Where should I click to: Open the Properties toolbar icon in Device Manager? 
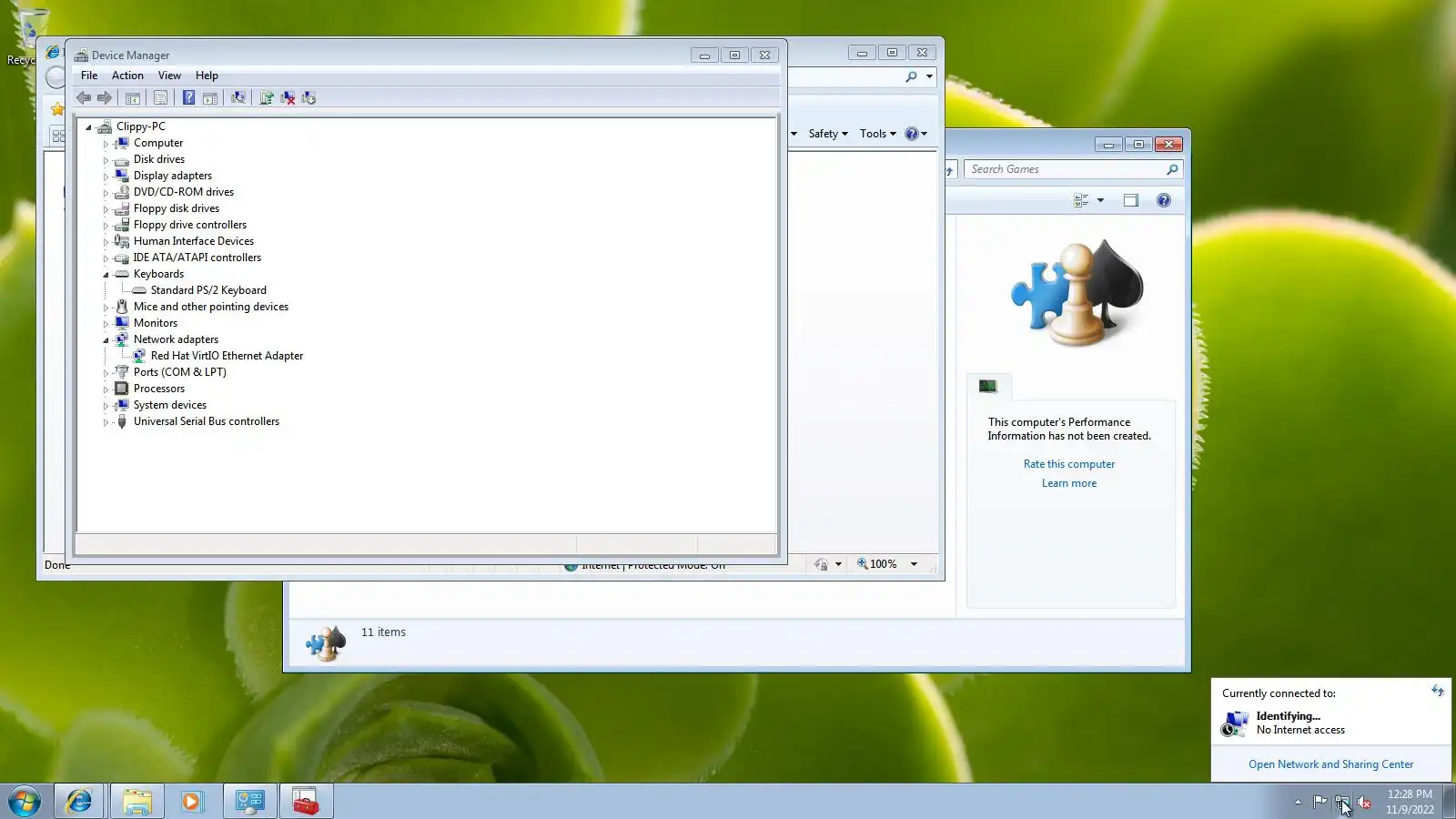coord(161,98)
